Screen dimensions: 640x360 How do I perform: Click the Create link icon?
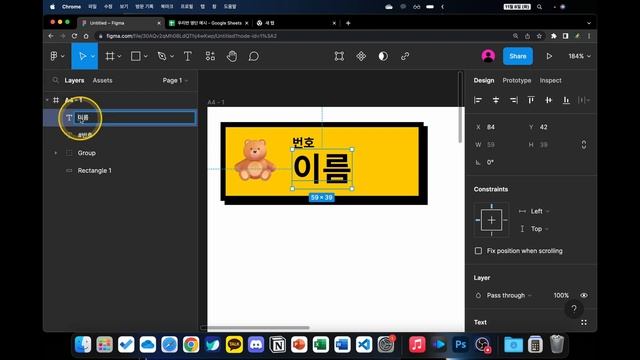pos(405,56)
